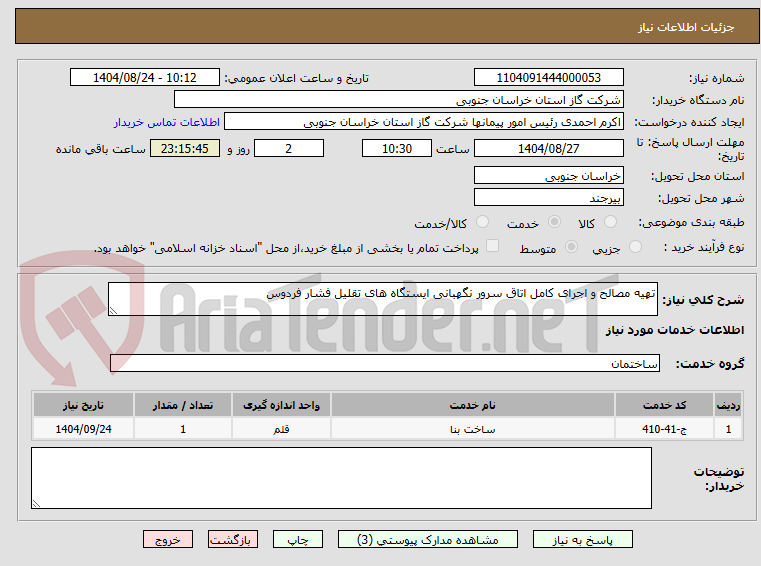Screen dimensions: 761x566
Task: Click the deadline time field 10:30
Action: [x=397, y=148]
